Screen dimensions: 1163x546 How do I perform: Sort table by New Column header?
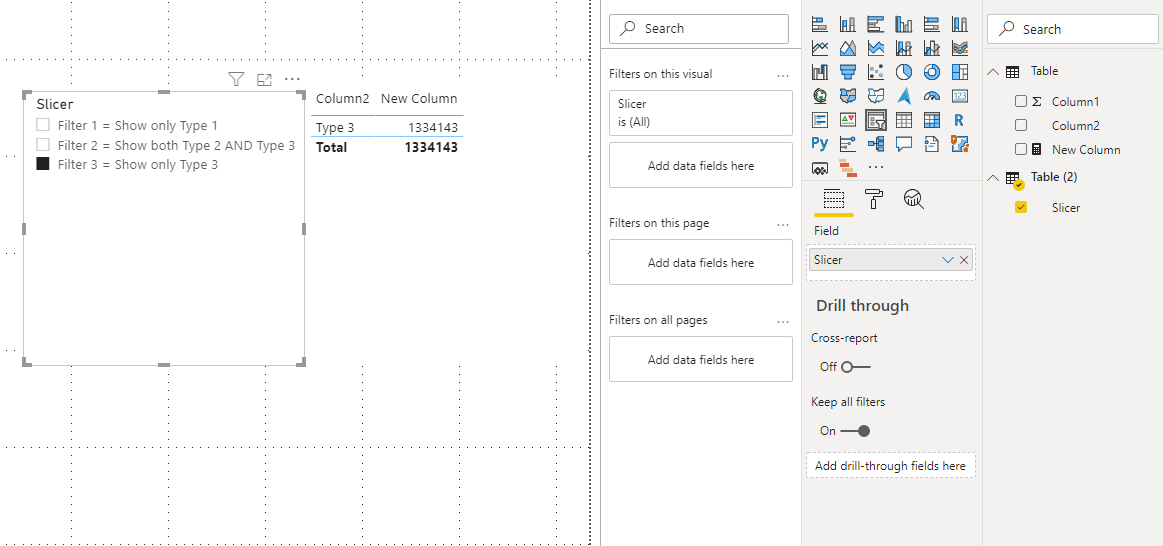coord(419,99)
